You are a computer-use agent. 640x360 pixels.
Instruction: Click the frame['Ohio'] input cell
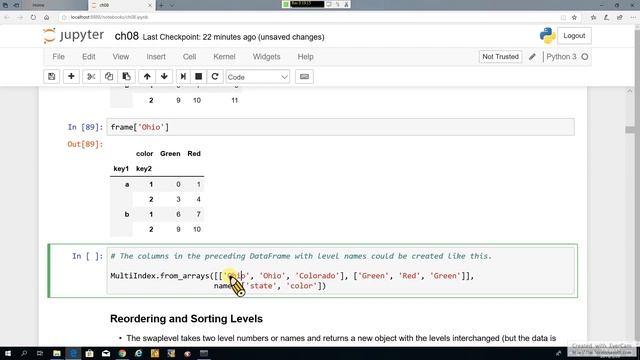(x=341, y=127)
